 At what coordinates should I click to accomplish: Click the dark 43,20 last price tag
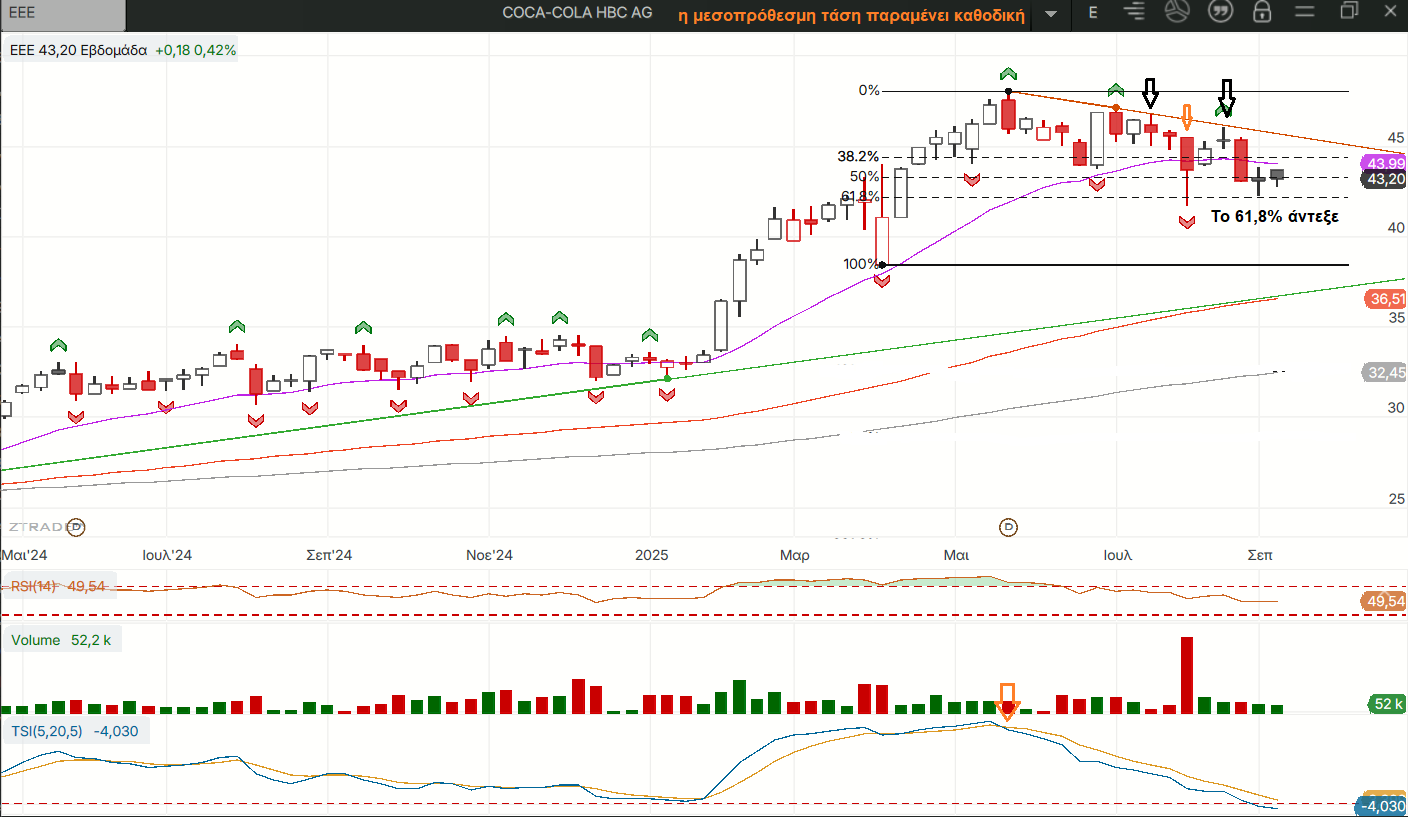tap(1385, 179)
